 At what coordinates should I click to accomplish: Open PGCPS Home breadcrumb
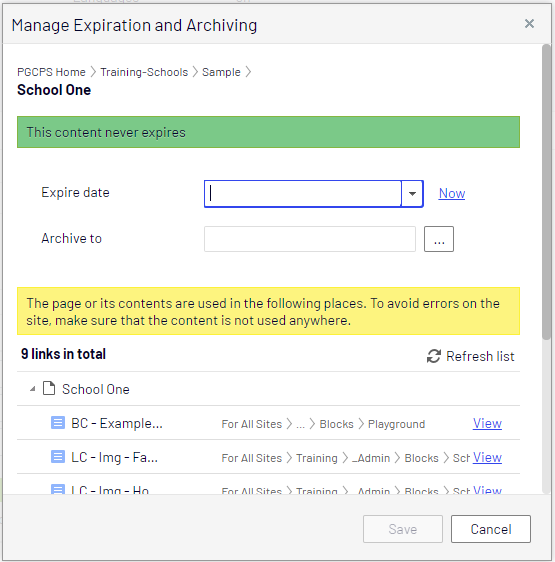[x=51, y=72]
